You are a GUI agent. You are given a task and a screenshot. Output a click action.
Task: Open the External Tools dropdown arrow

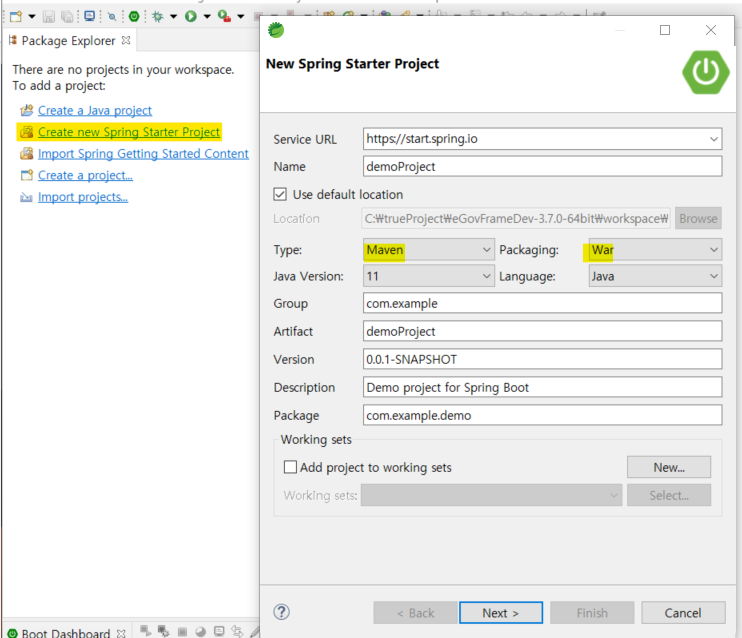(x=240, y=17)
